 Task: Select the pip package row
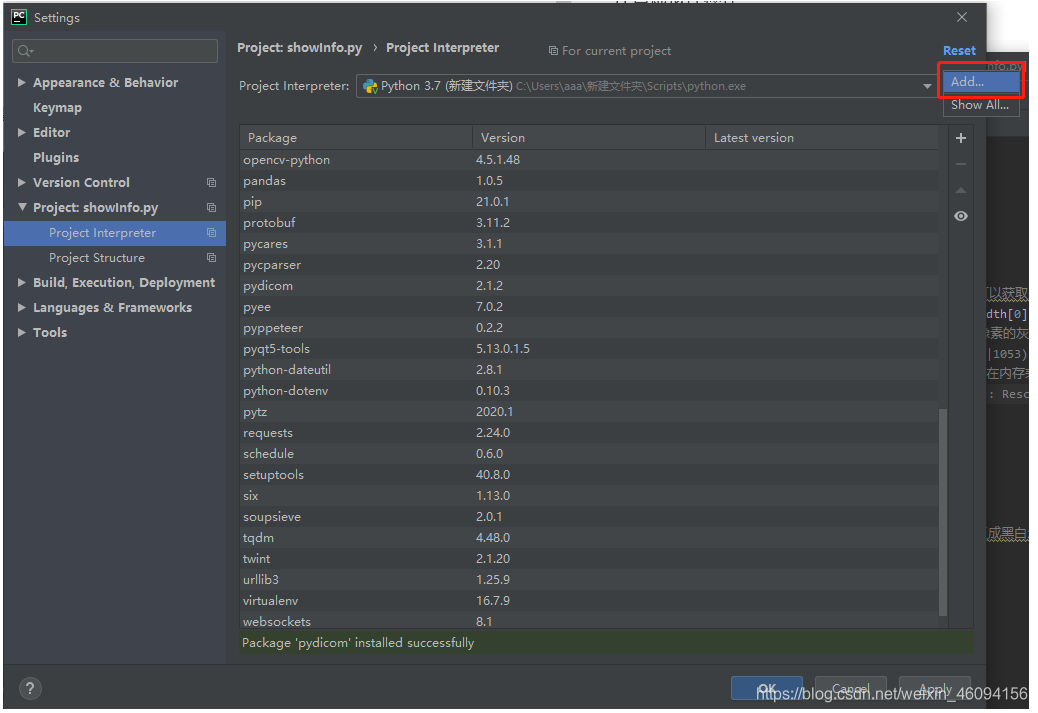coord(589,202)
